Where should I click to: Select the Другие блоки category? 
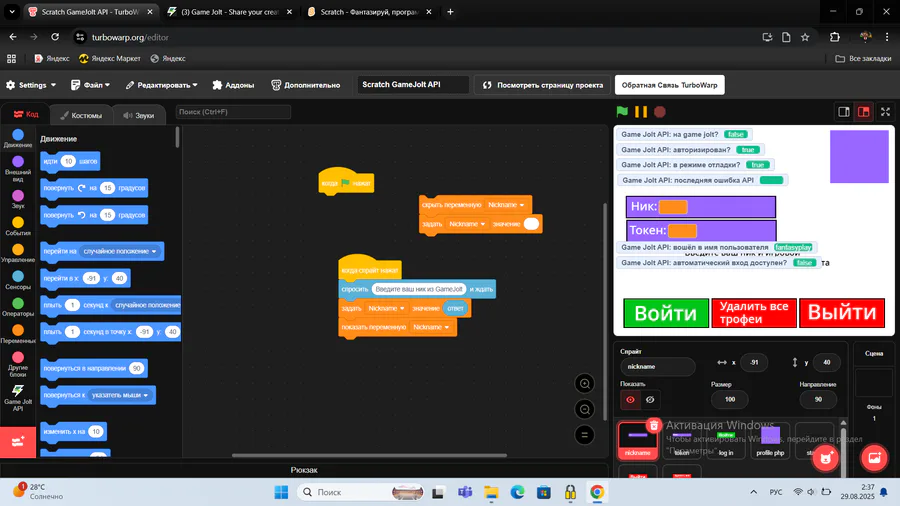18,364
